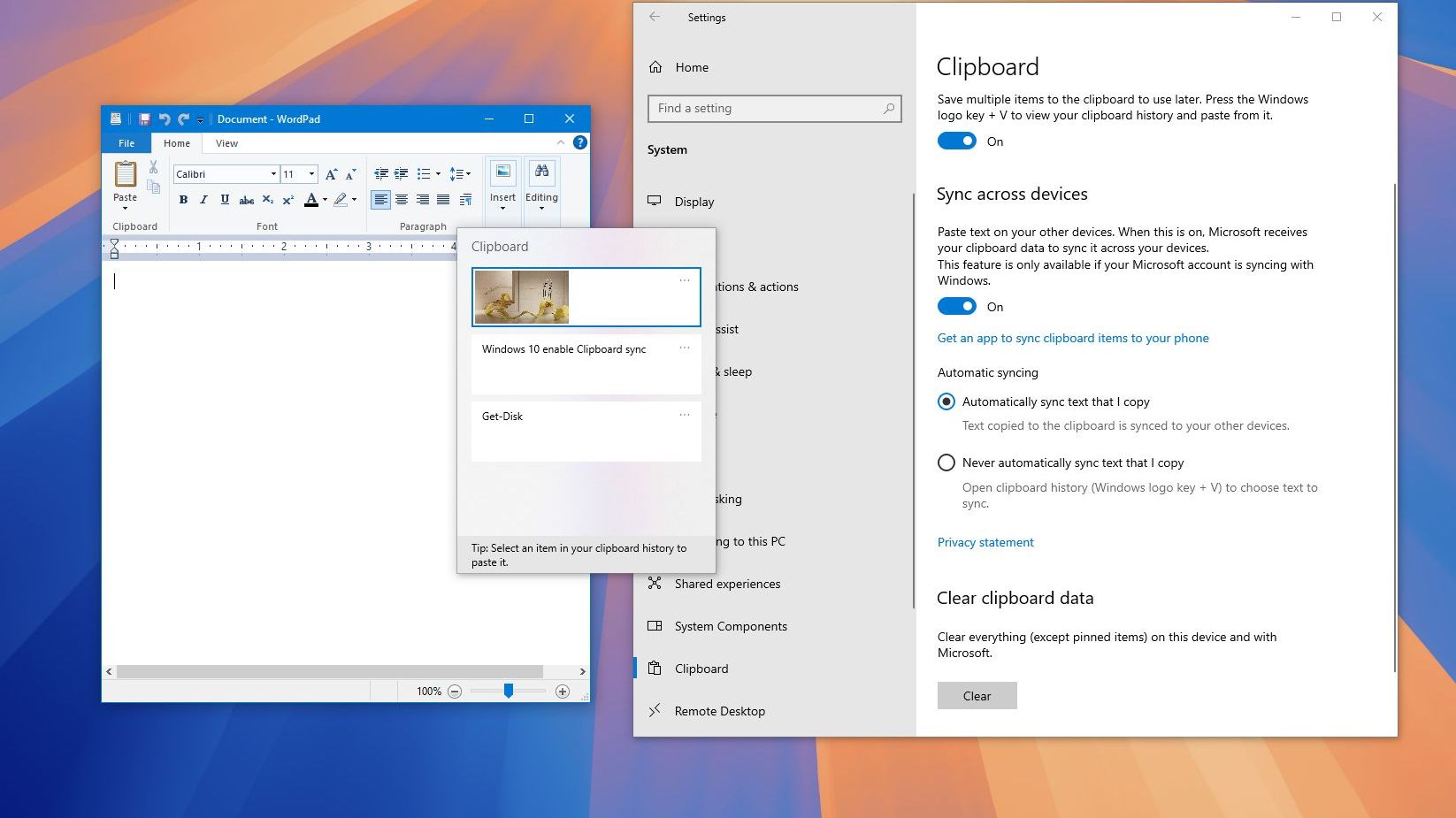Image resolution: width=1456 pixels, height=818 pixels.
Task: Apply superscript formatting
Action: point(287,200)
